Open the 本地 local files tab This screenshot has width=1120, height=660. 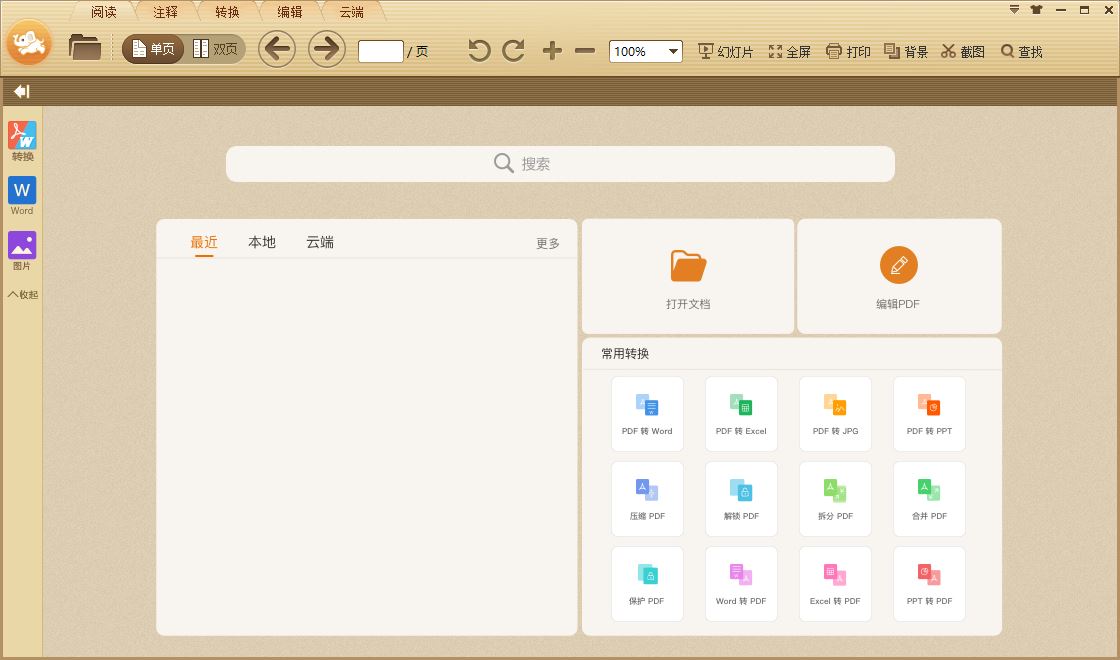tap(261, 241)
